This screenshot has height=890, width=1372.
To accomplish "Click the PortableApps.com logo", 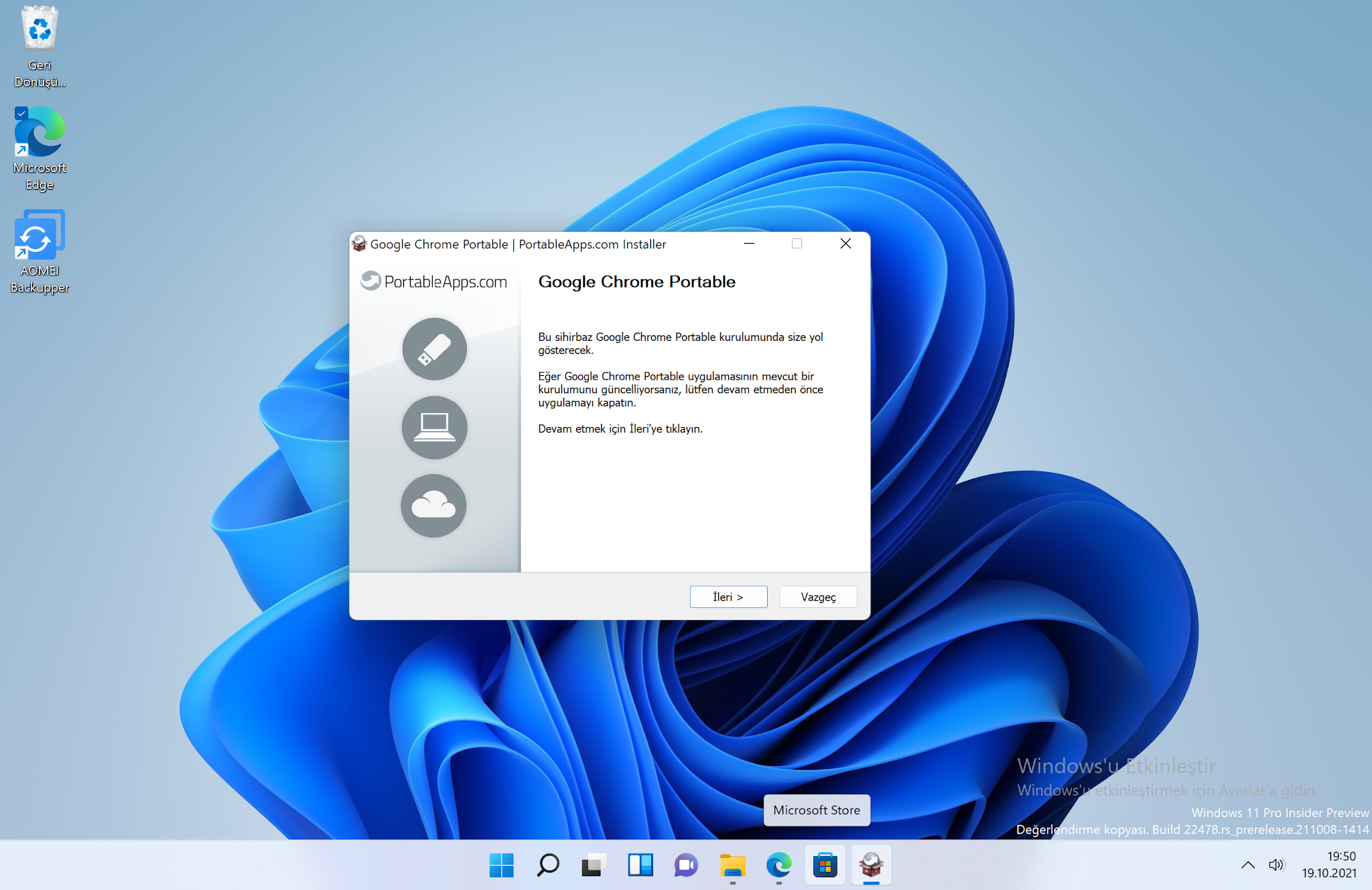I will point(434,281).
